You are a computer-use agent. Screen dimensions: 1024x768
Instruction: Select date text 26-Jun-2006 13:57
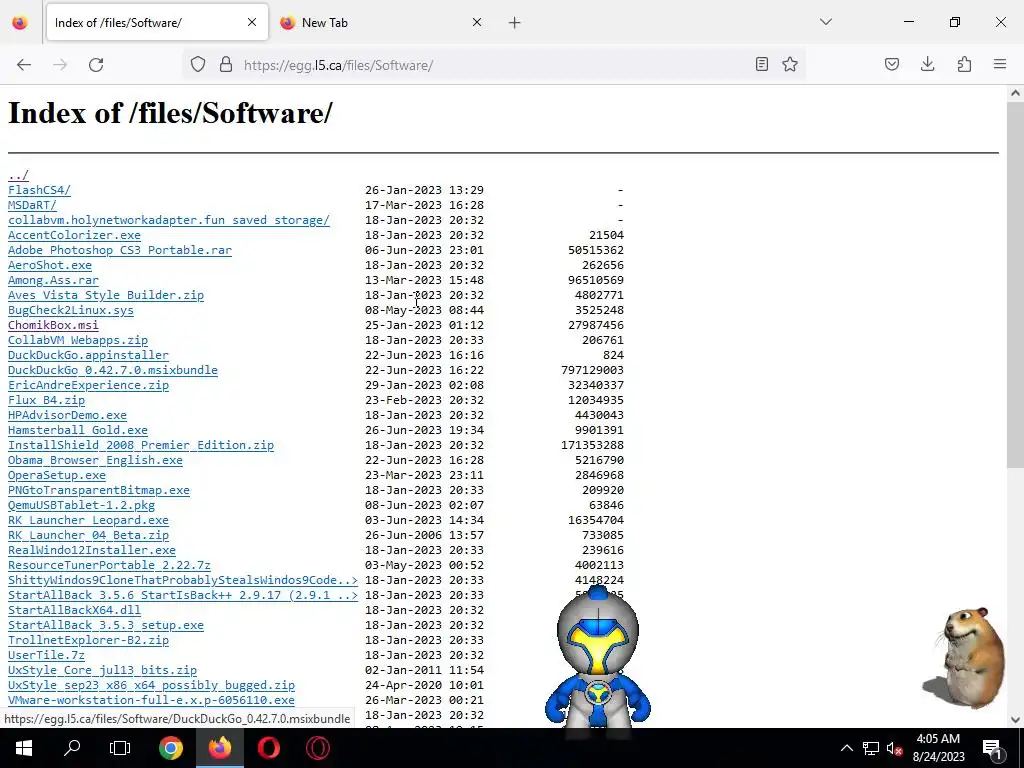click(424, 536)
